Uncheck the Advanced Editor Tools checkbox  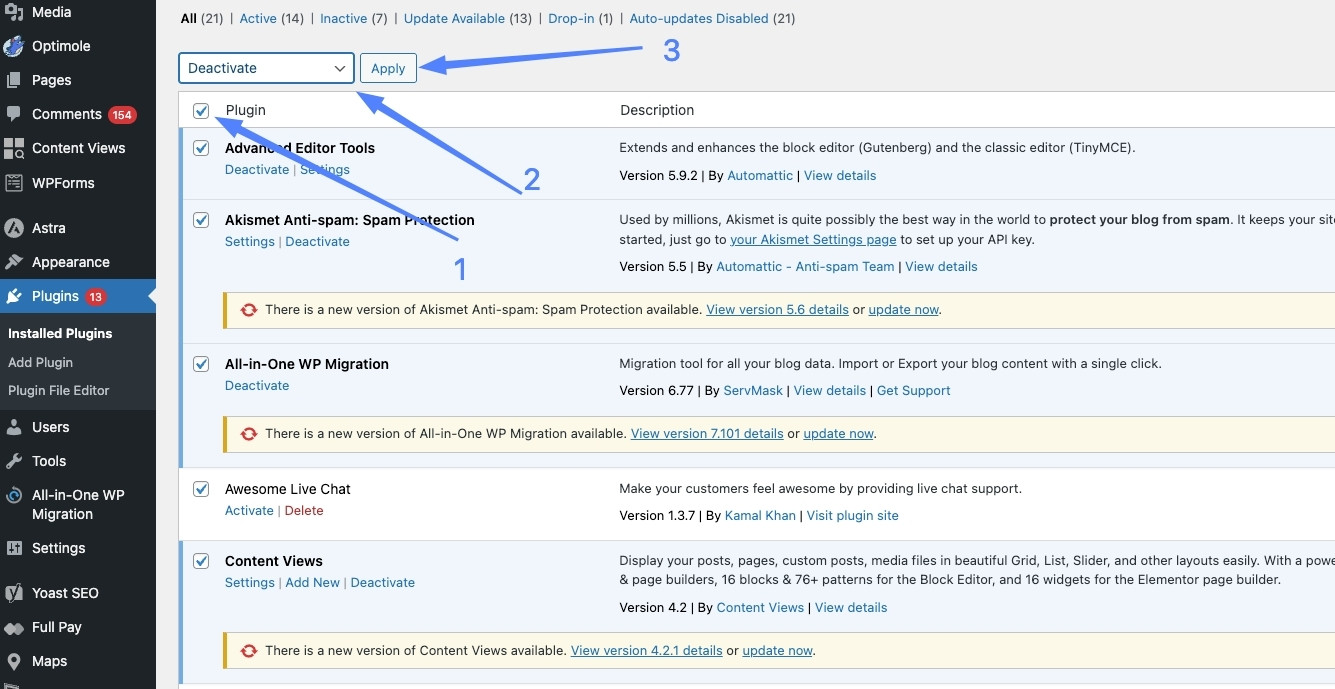pyautogui.click(x=201, y=148)
